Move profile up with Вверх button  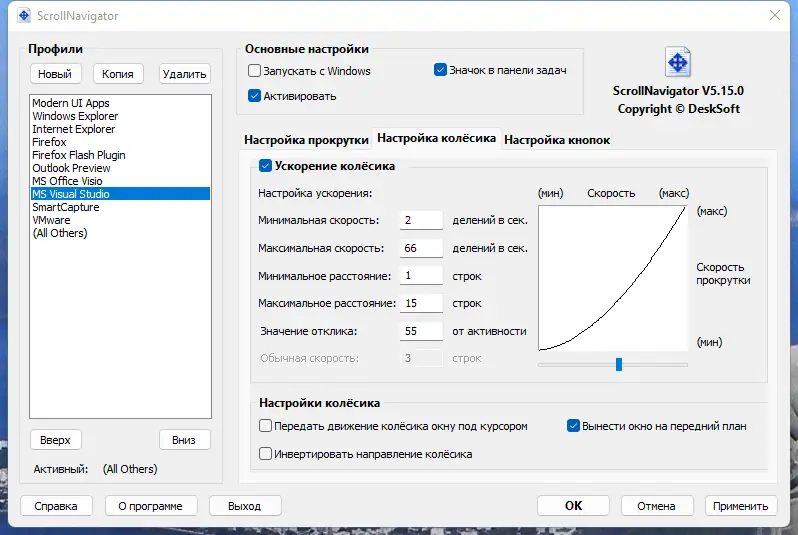55,440
